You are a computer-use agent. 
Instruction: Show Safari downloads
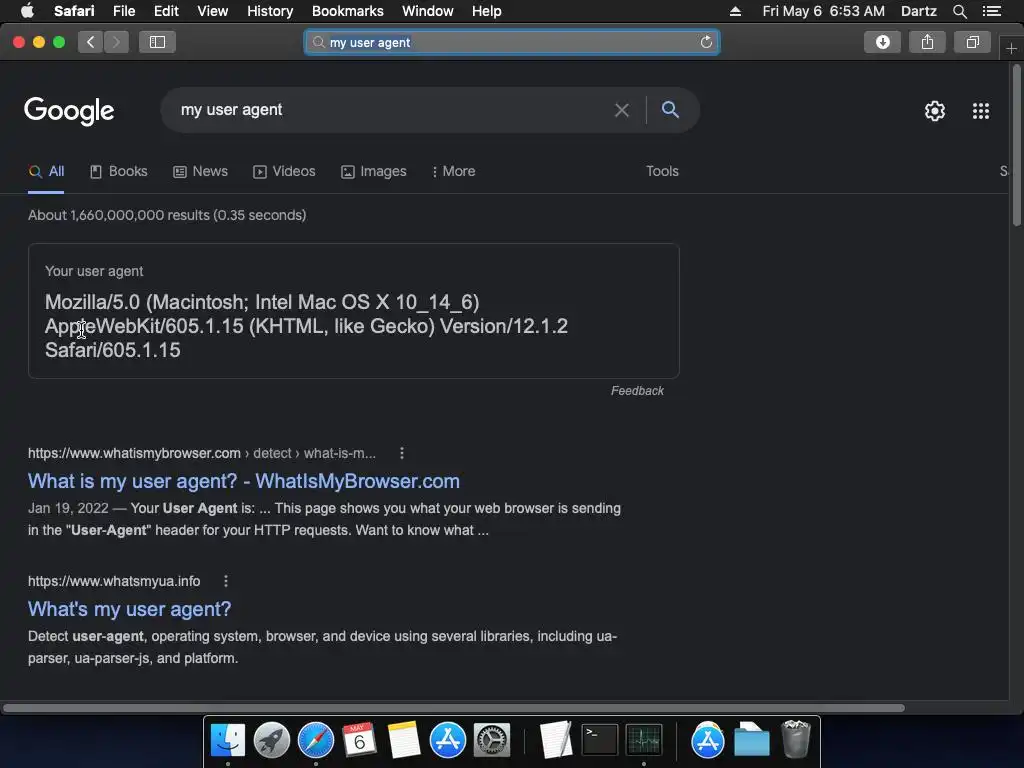882,42
